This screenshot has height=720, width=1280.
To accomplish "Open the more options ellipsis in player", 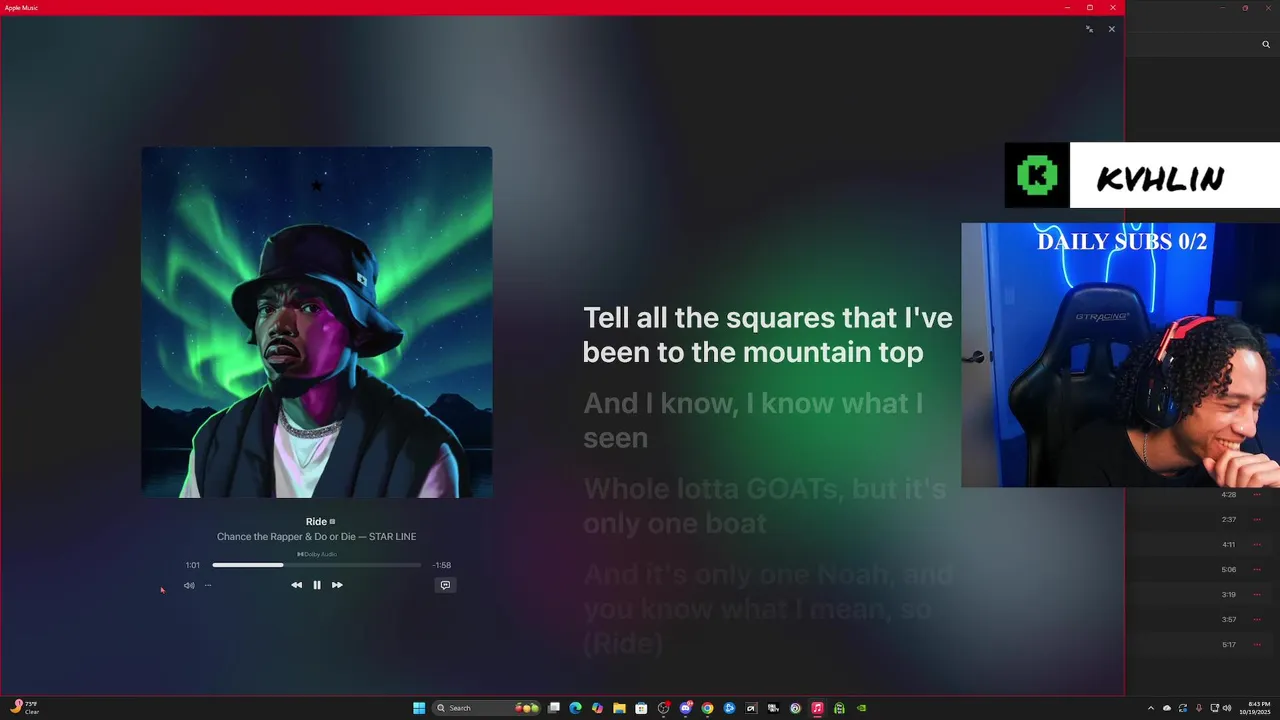I will click(208, 585).
